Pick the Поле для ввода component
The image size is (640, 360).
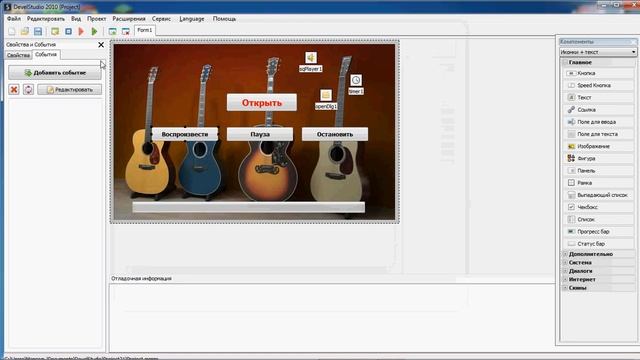point(598,122)
